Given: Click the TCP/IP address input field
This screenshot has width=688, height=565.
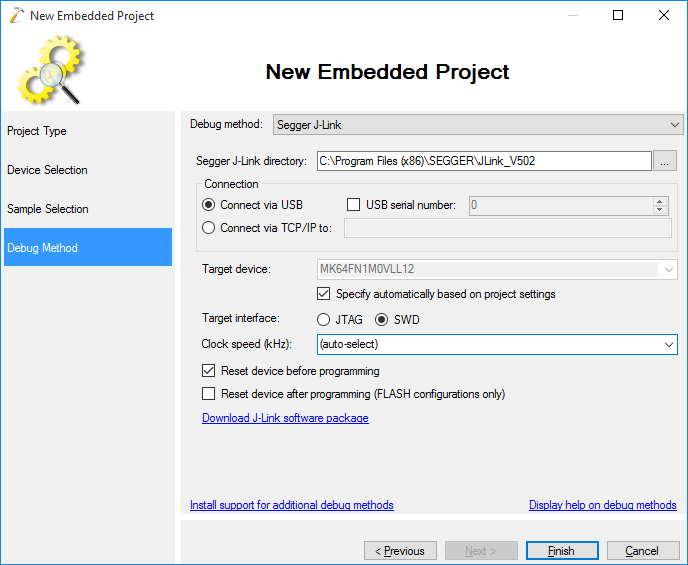Looking at the screenshot, I should click(508, 228).
